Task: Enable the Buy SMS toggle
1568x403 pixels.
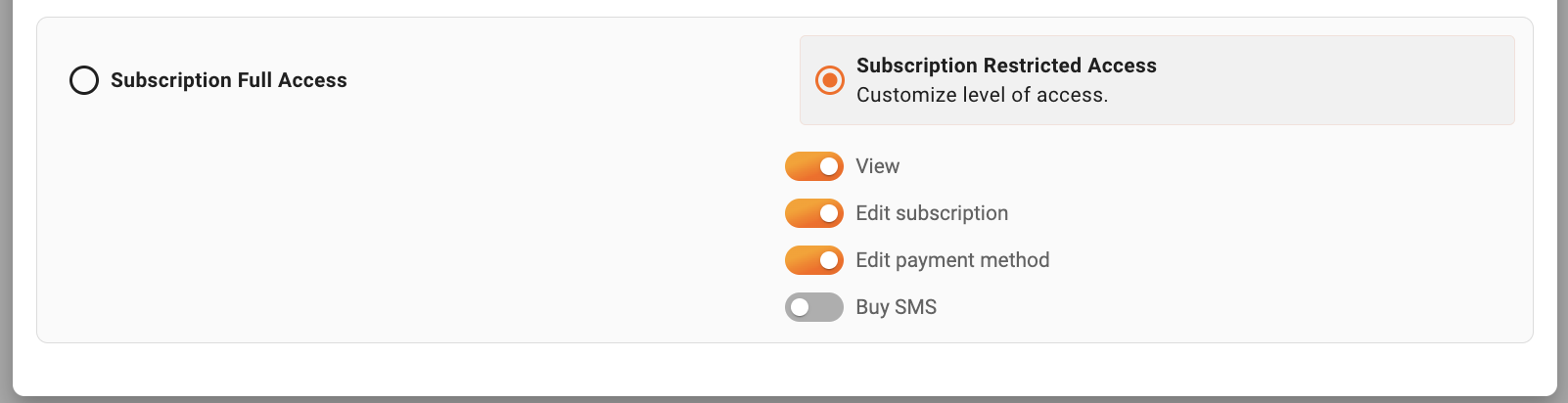Action: [813, 307]
